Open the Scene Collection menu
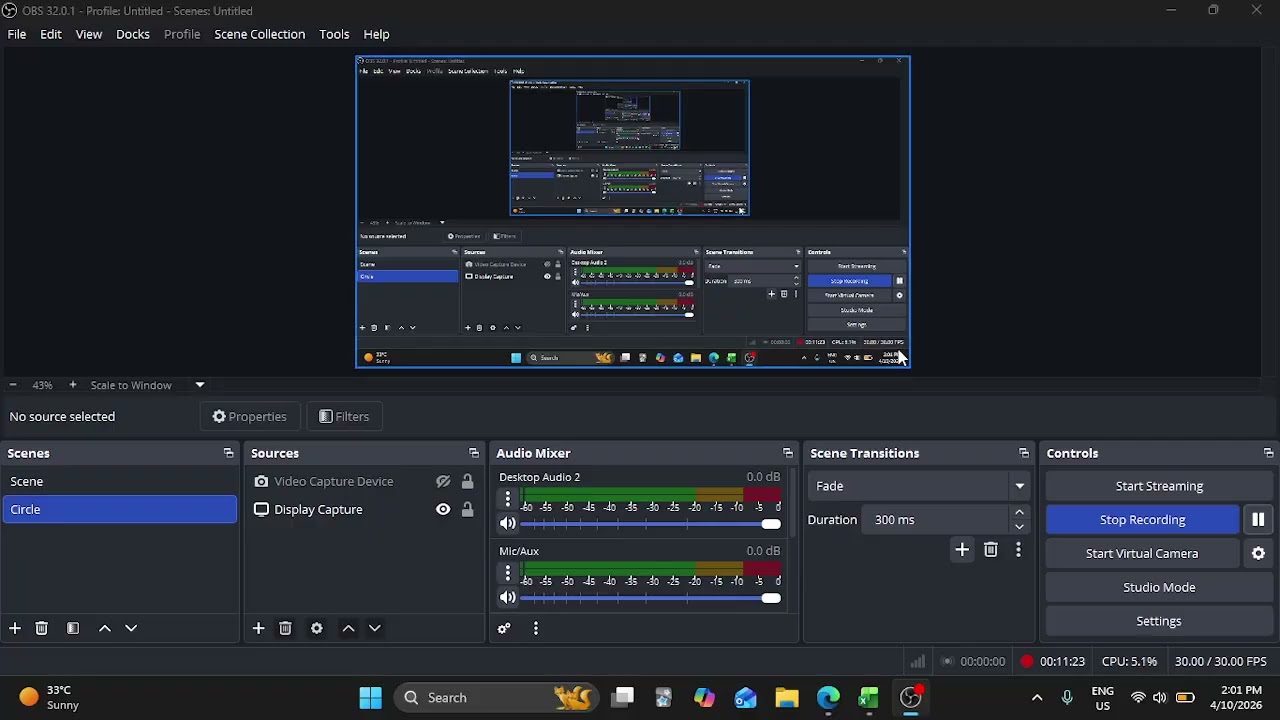The height and width of the screenshot is (720, 1280). (x=260, y=34)
